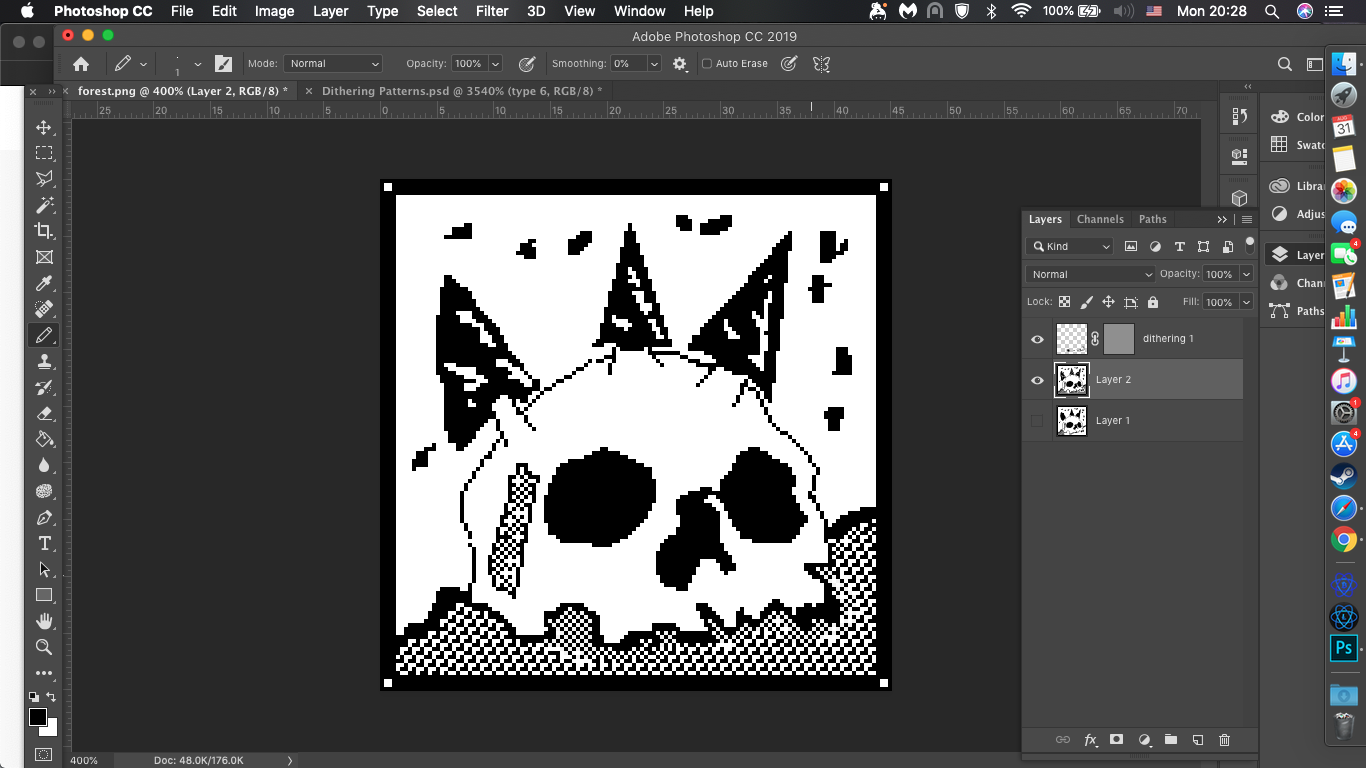This screenshot has width=1366, height=768.
Task: Toggle symmetry paint butterfly icon
Action: [x=822, y=64]
